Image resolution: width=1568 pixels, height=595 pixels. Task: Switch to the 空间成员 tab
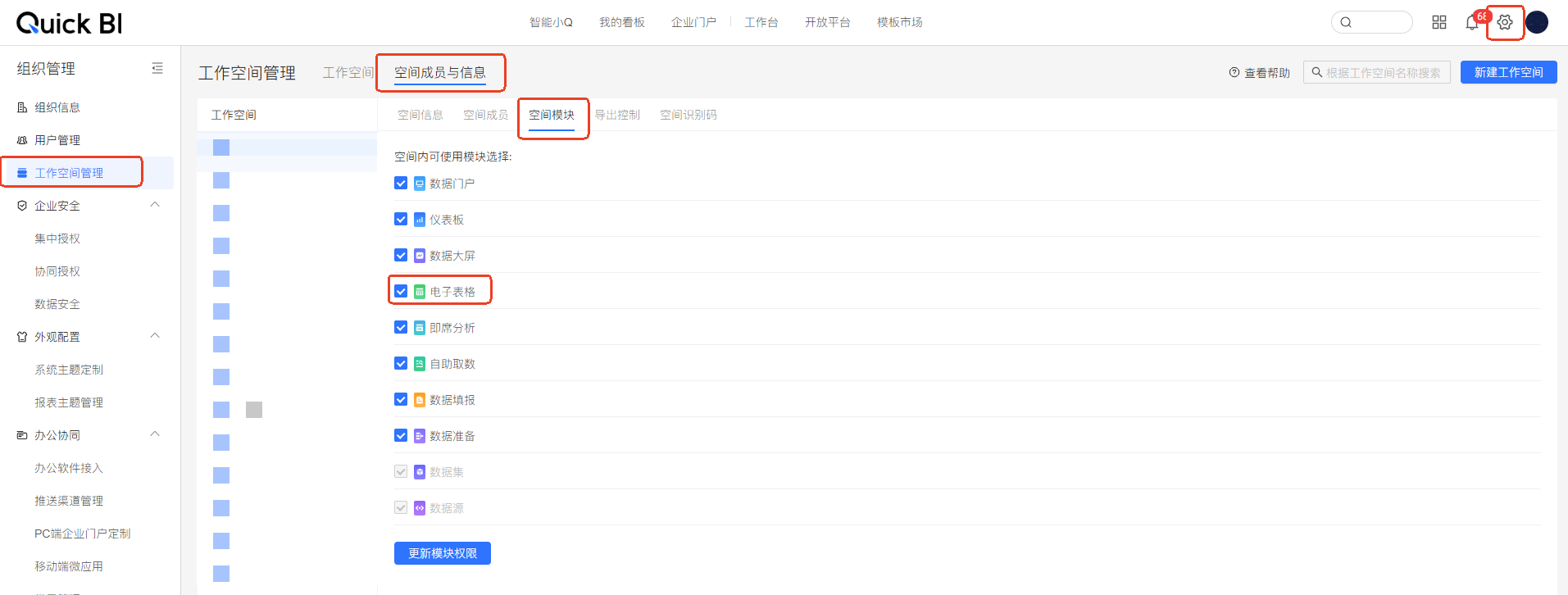[485, 115]
